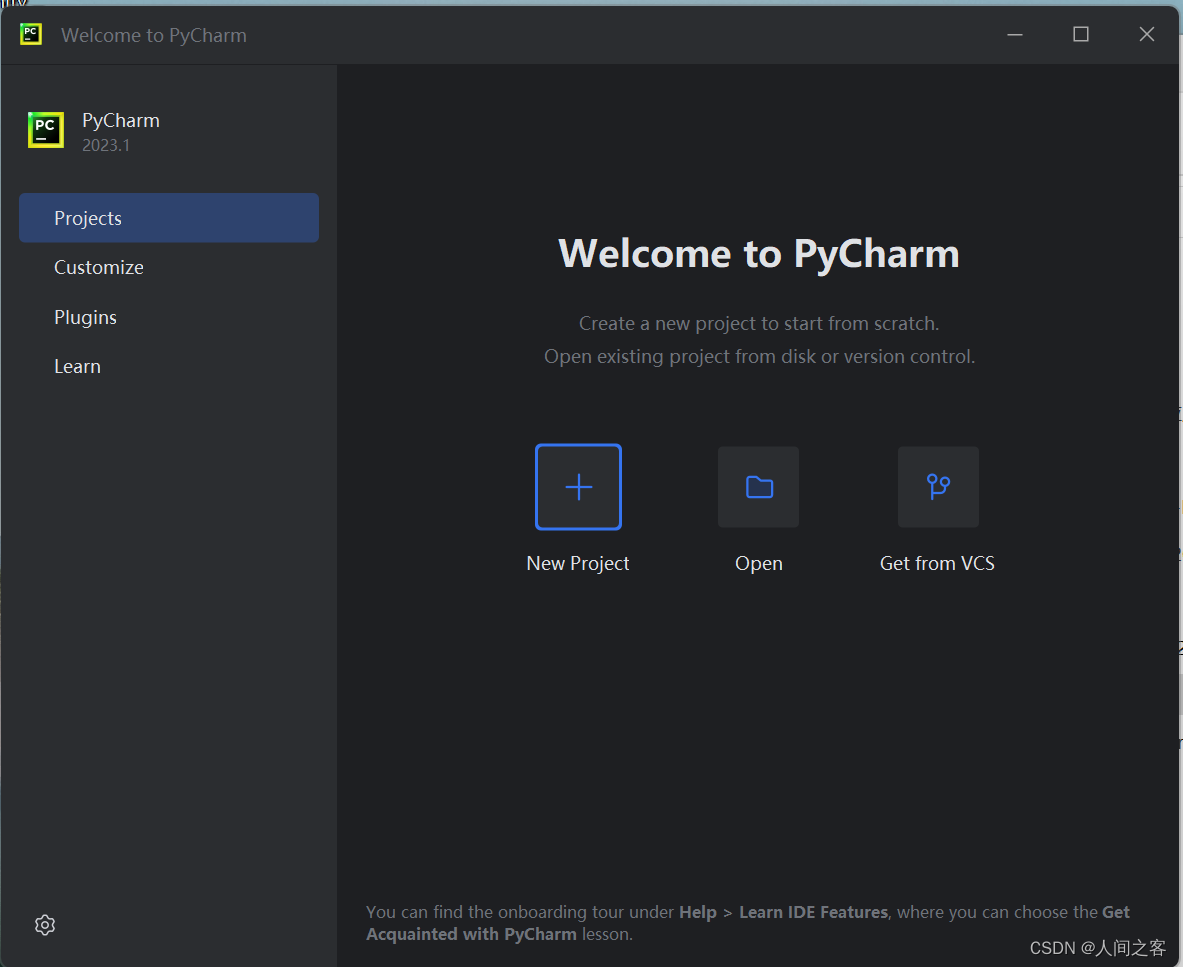
Task: Click the Get from VCS branch icon
Action: [x=938, y=487]
